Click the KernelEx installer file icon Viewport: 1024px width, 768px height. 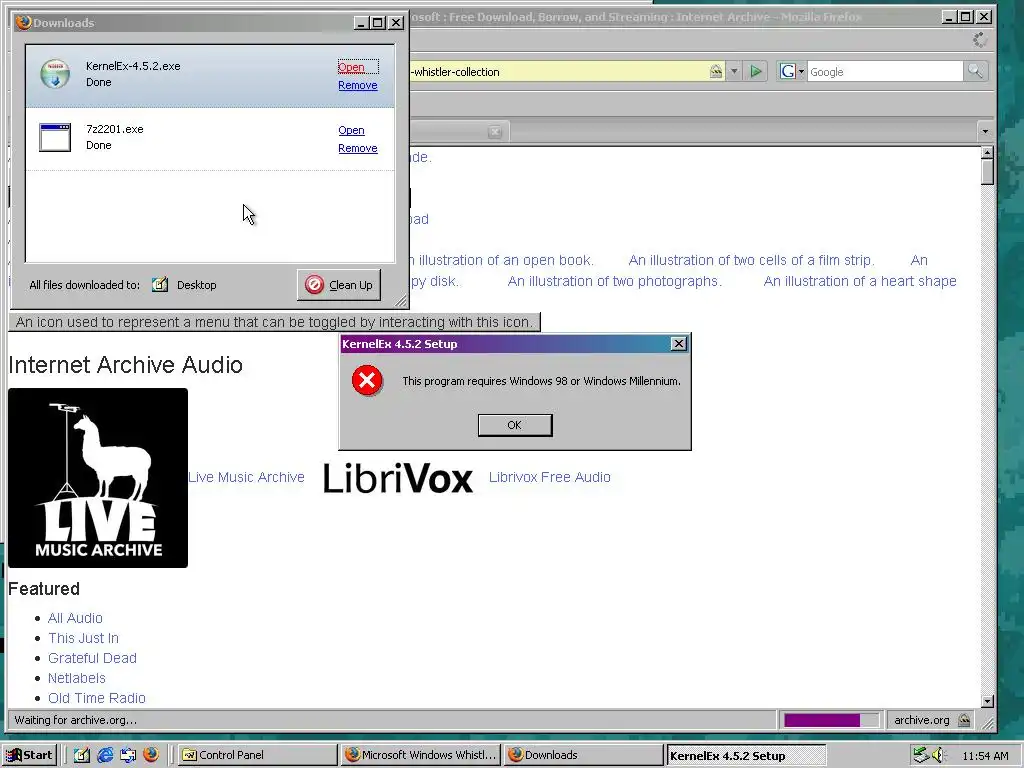pyautogui.click(x=55, y=74)
